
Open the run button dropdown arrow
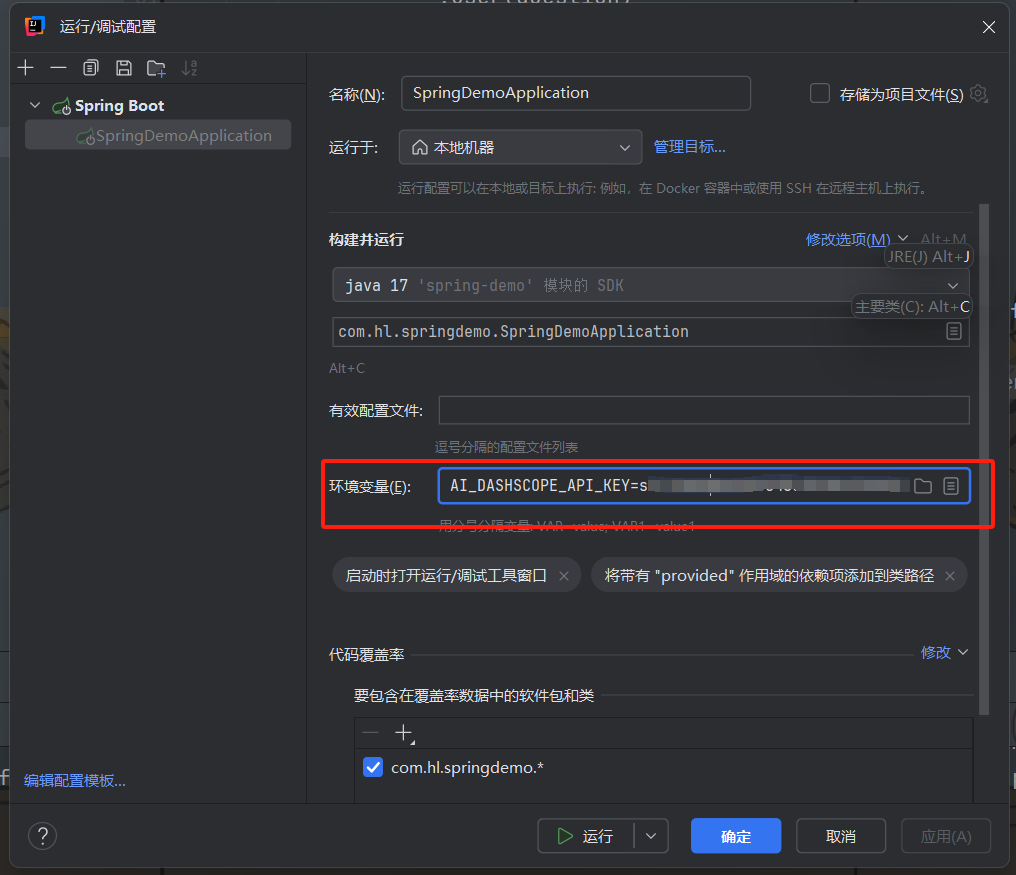coord(651,836)
